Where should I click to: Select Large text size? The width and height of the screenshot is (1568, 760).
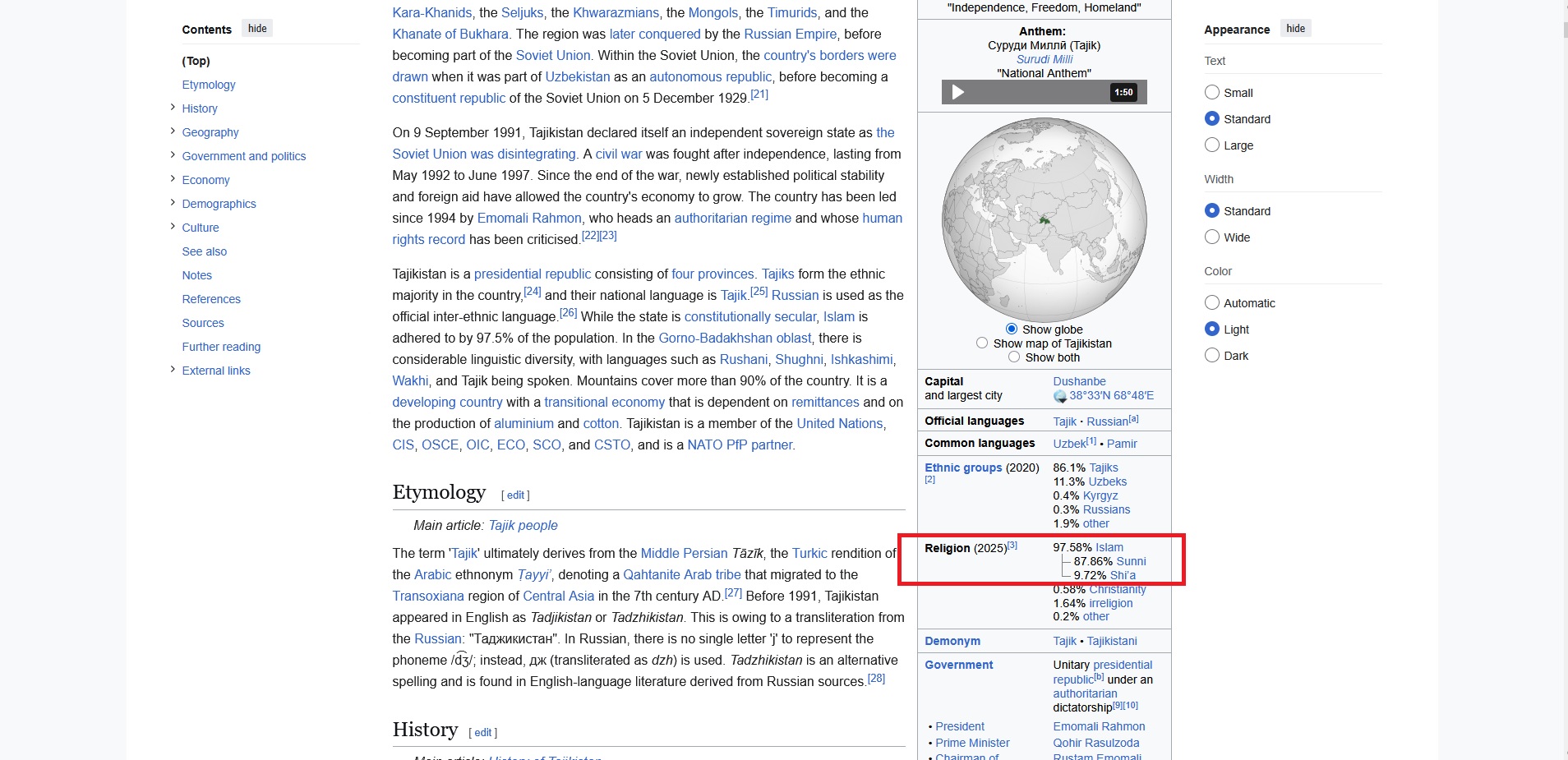pyautogui.click(x=1211, y=145)
